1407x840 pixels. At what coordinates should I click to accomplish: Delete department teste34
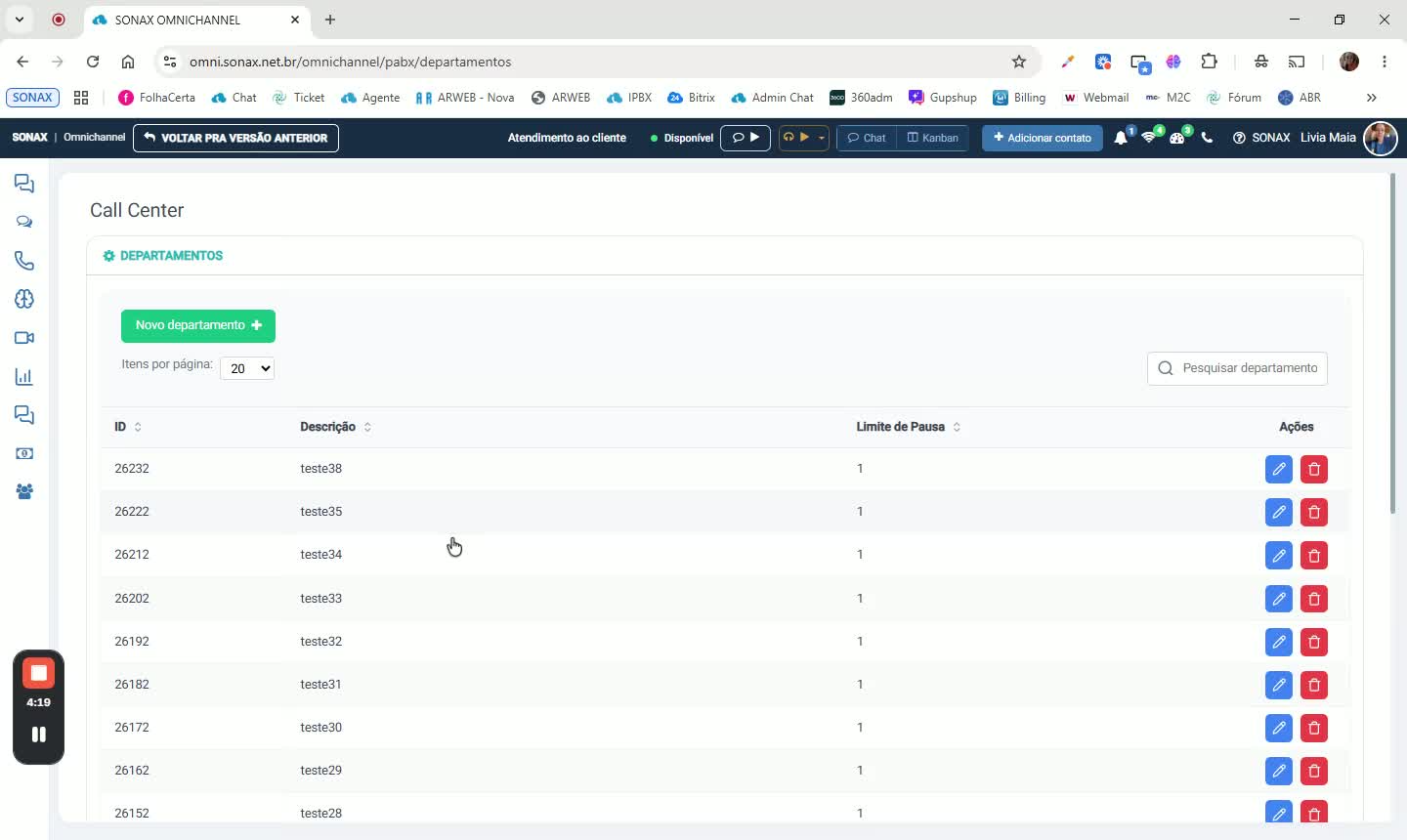(1314, 555)
